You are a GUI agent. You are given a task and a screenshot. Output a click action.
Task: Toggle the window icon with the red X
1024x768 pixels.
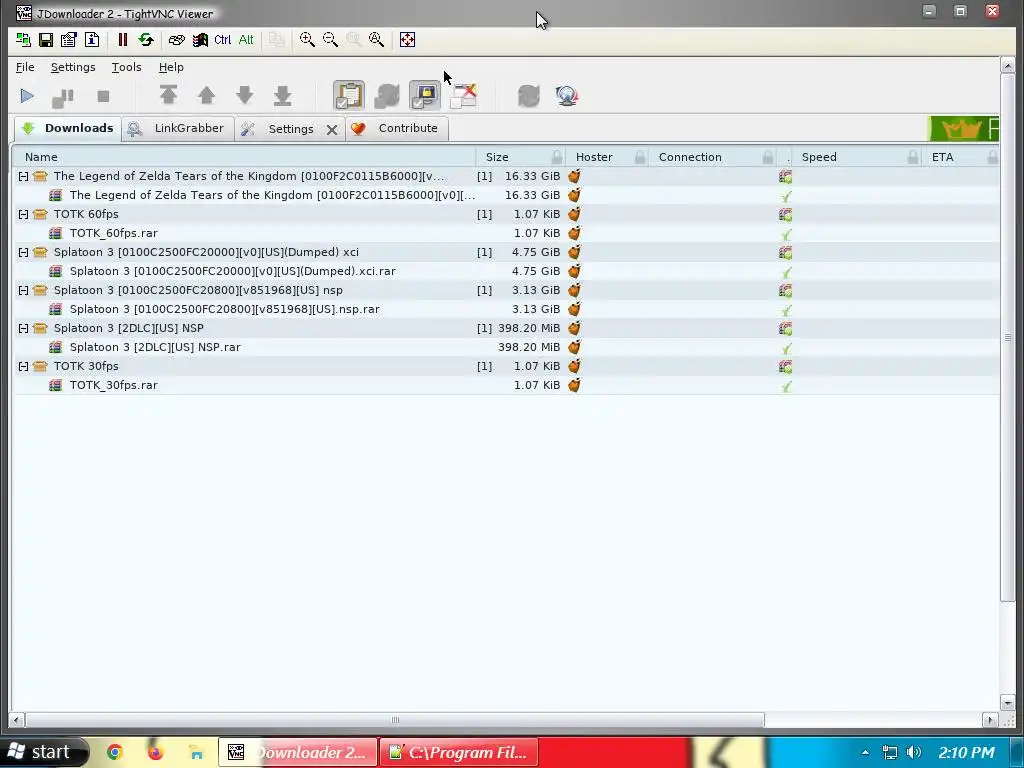(x=463, y=95)
